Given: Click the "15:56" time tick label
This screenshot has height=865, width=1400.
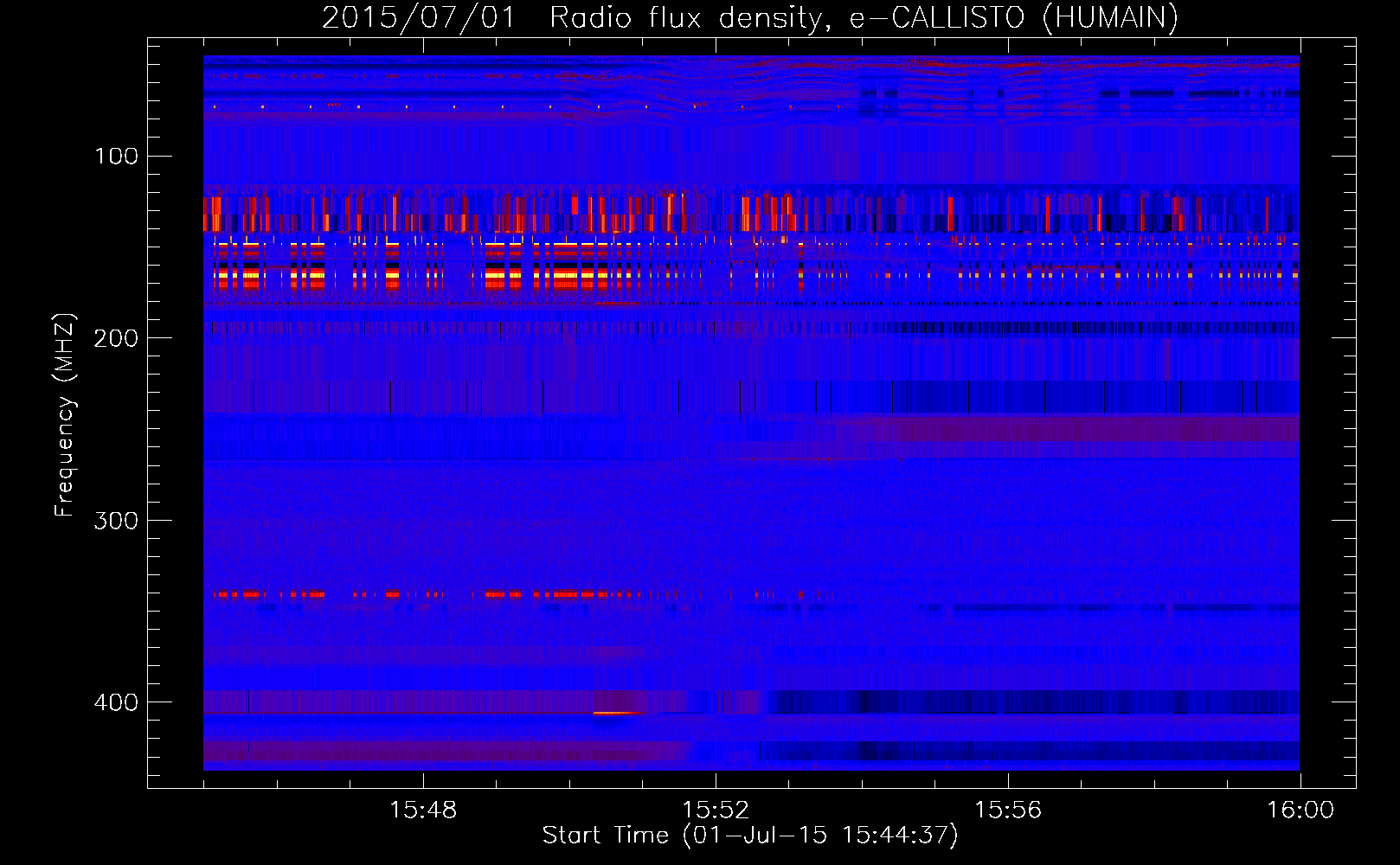Looking at the screenshot, I should pyautogui.click(x=1008, y=811).
